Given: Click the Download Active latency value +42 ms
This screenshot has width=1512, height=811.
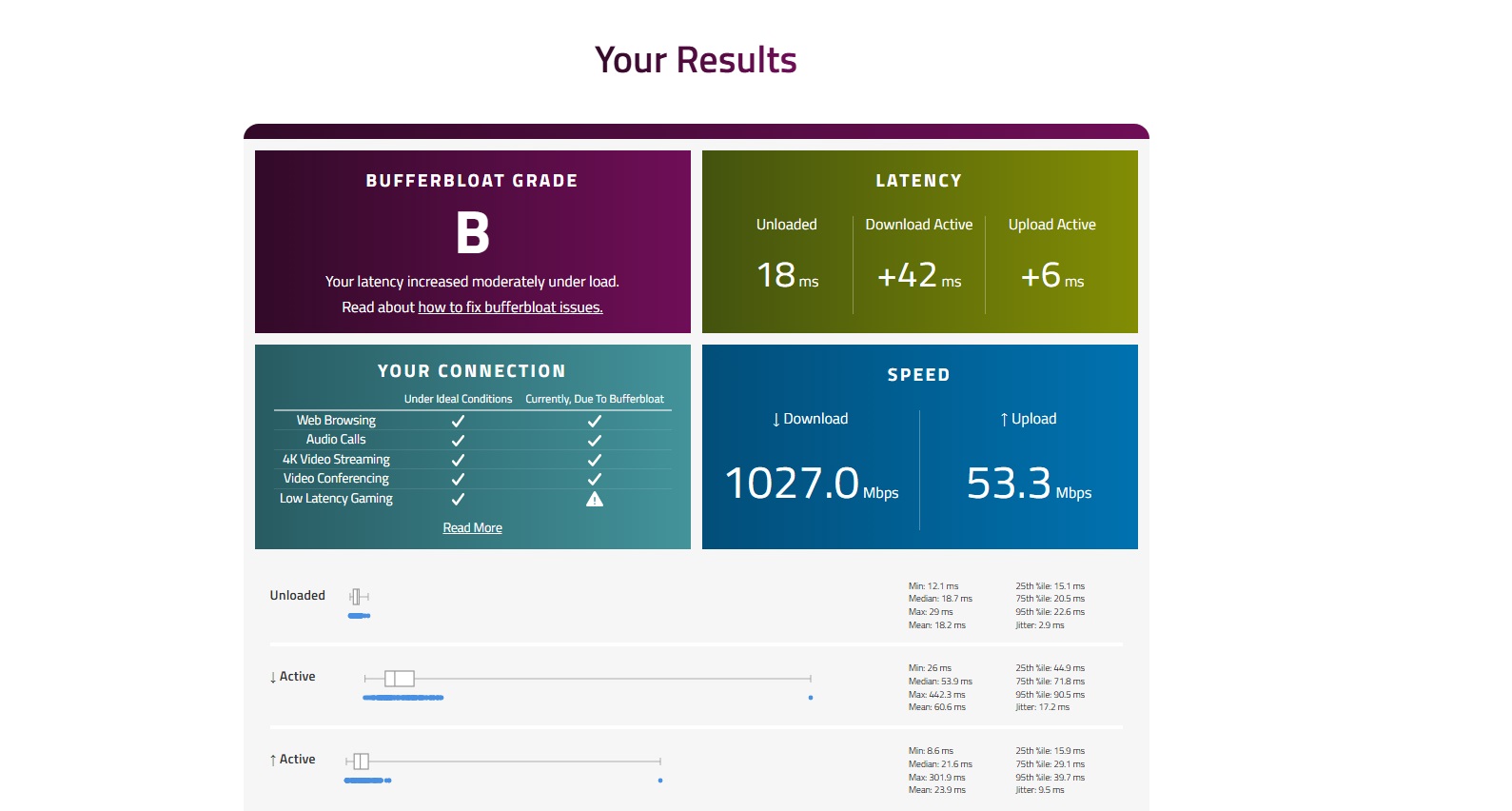Looking at the screenshot, I should (x=919, y=276).
